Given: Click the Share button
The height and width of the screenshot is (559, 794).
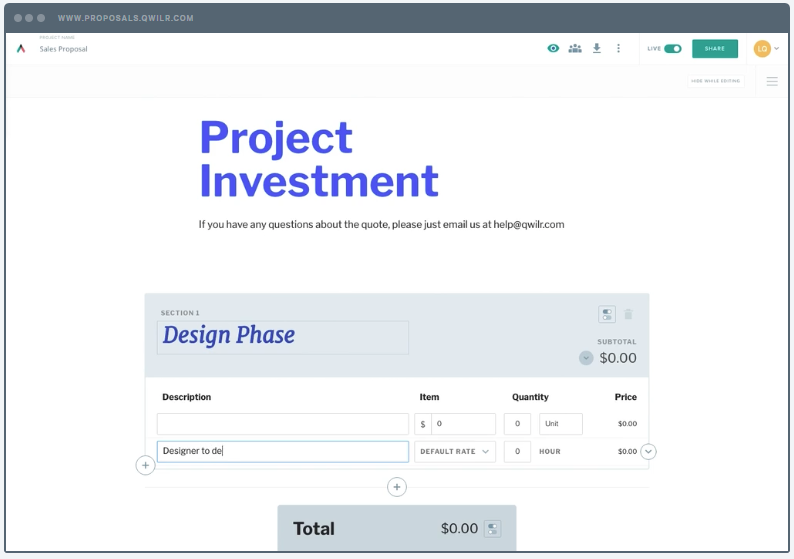Looking at the screenshot, I should (715, 48).
